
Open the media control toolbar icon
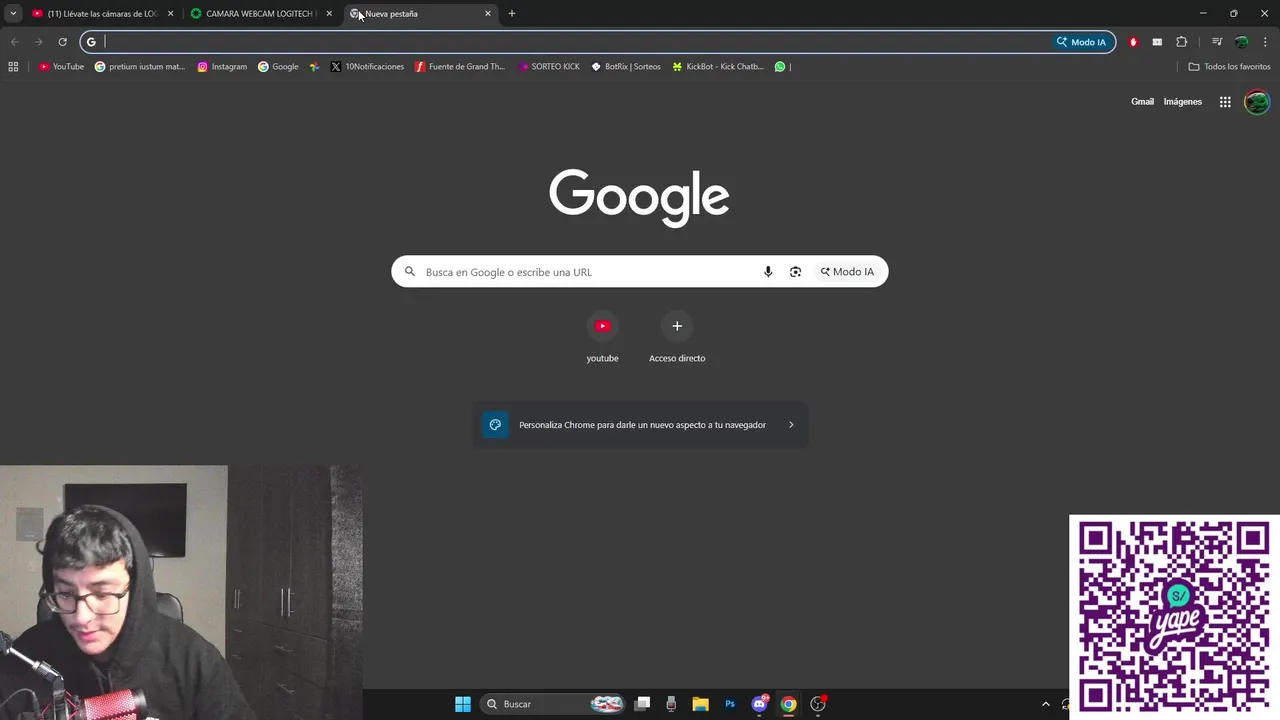[x=1217, y=42]
